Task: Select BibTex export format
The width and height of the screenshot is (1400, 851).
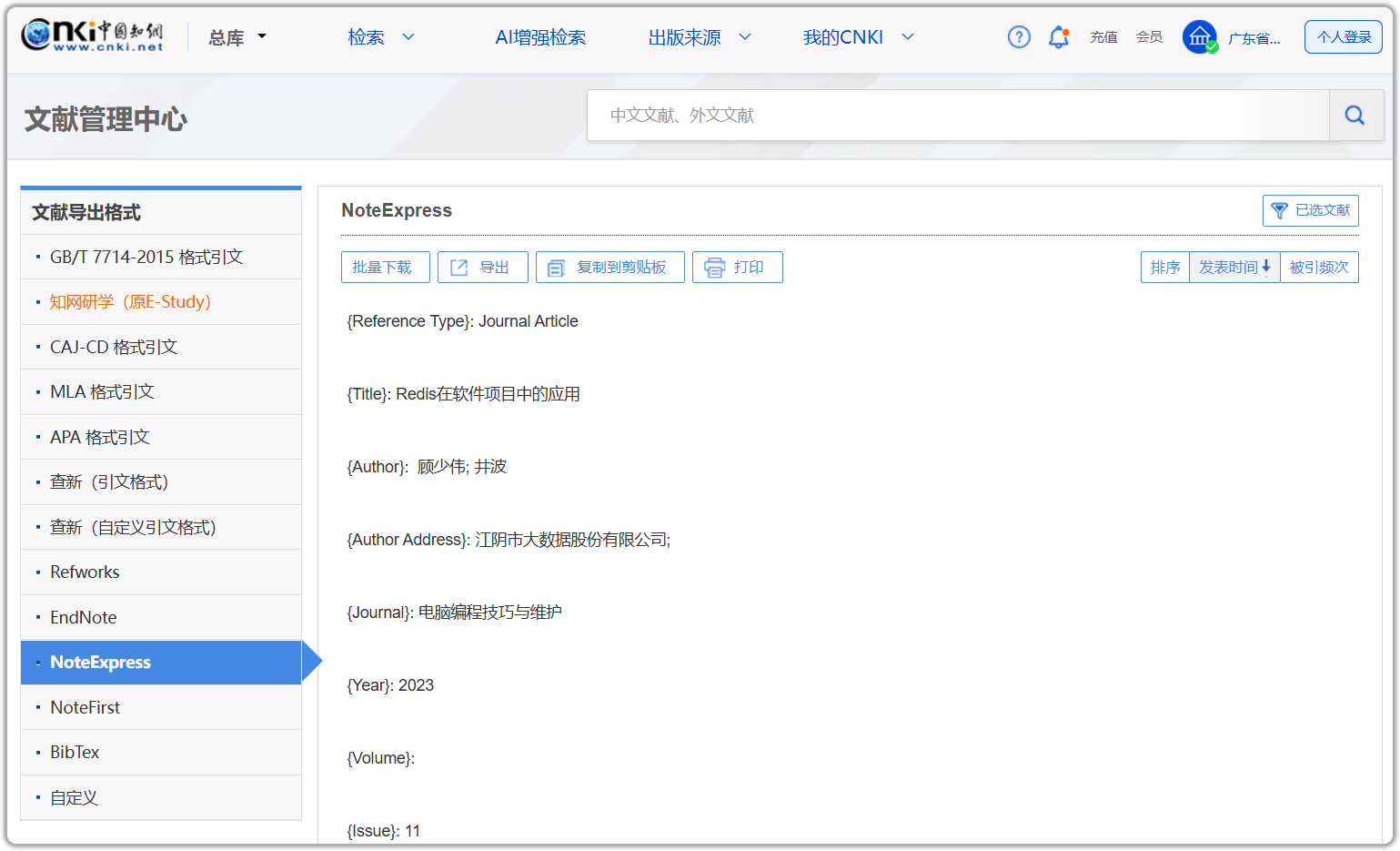Action: tap(75, 753)
